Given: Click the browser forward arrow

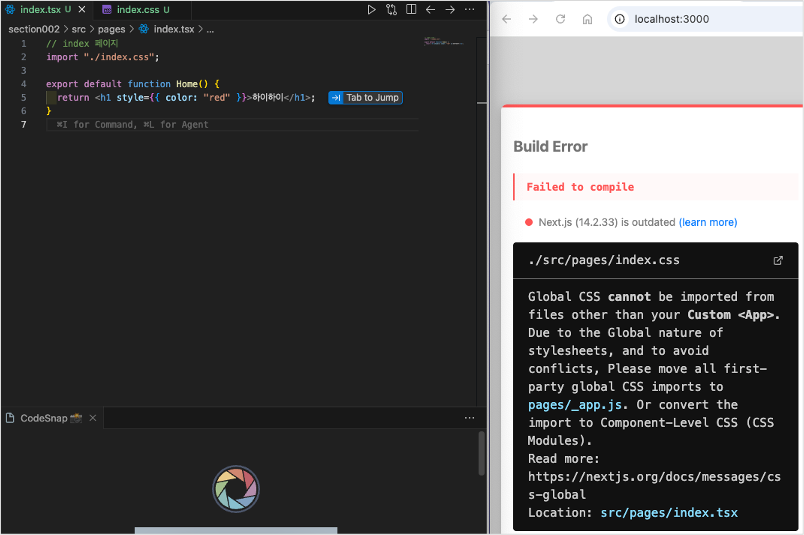Looking at the screenshot, I should [533, 19].
